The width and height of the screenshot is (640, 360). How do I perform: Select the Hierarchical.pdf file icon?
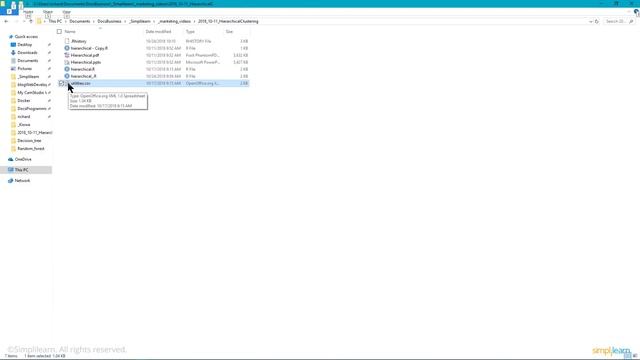point(67,55)
